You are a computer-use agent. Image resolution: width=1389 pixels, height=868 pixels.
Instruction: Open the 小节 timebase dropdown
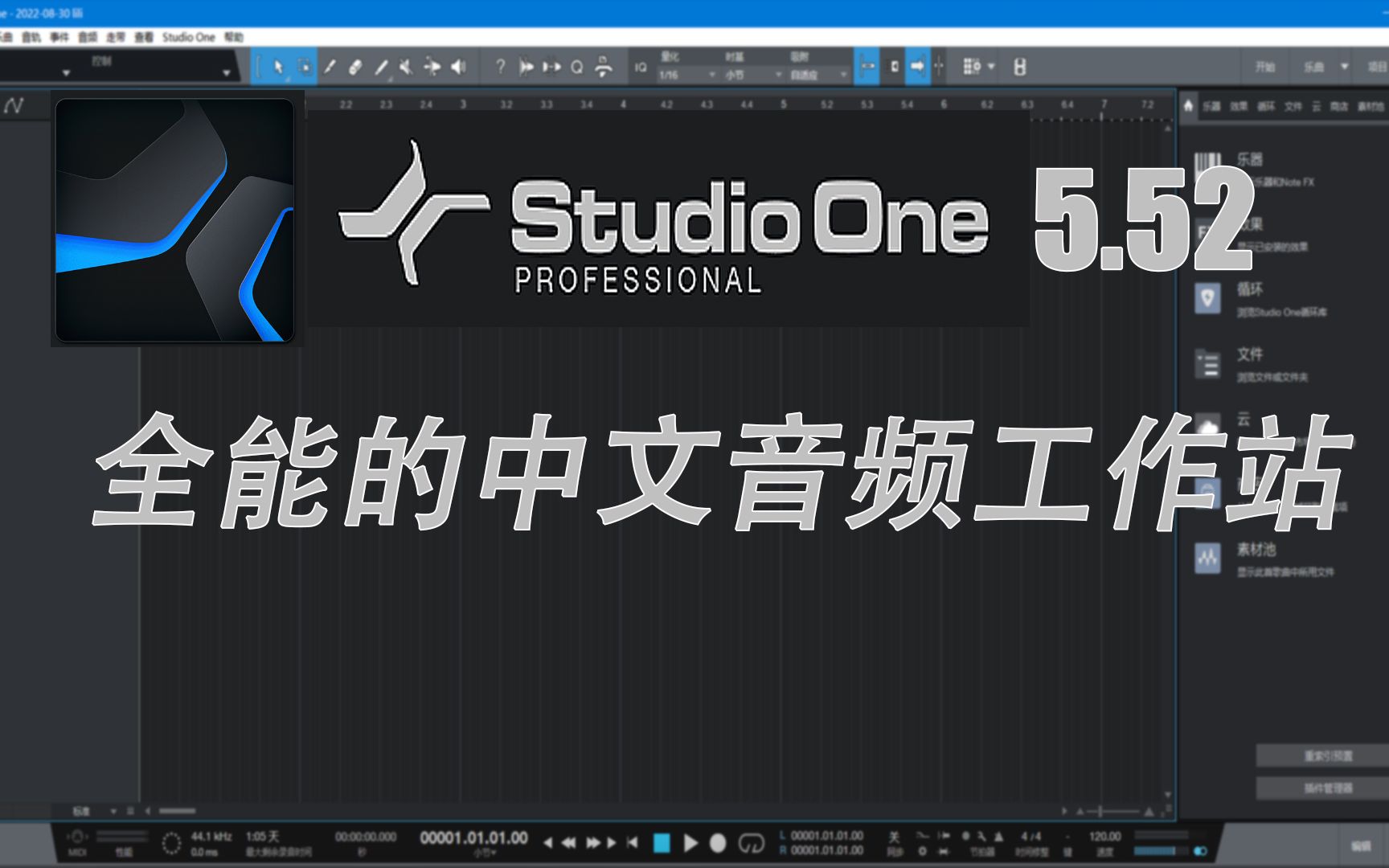click(x=752, y=75)
